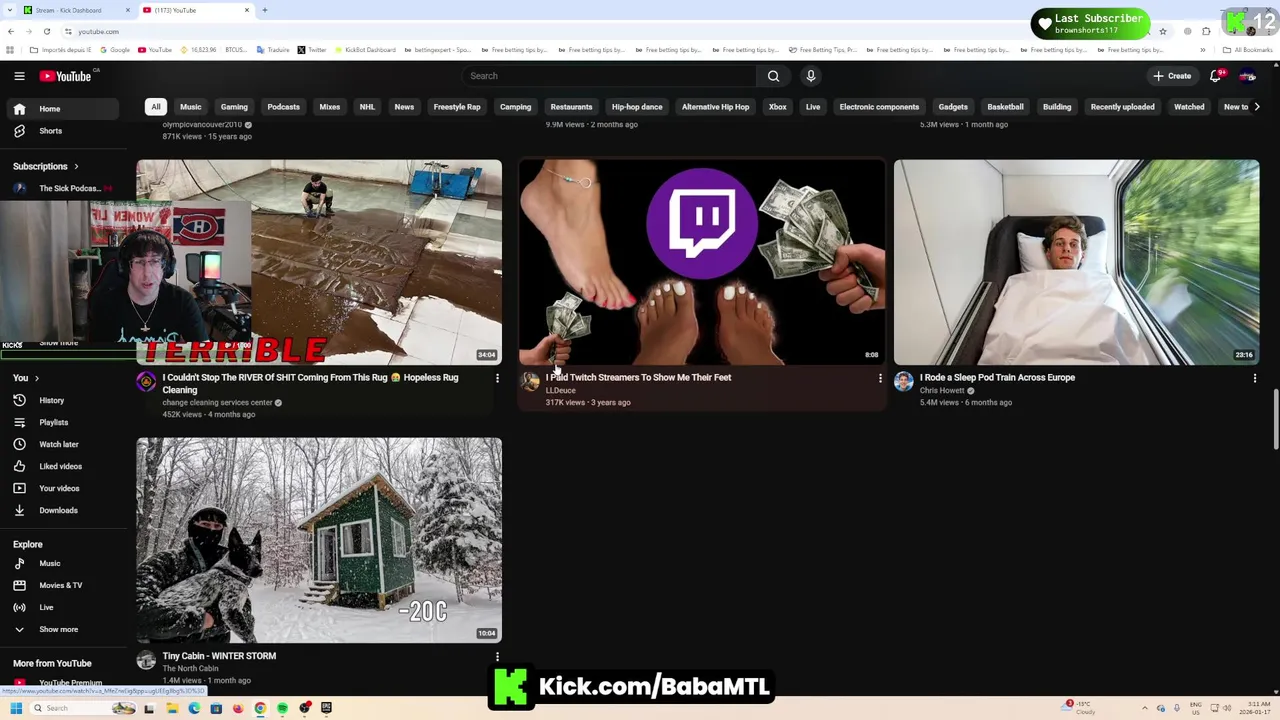The width and height of the screenshot is (1280, 720).
Task: Open the notifications bell
Action: (x=1216, y=76)
